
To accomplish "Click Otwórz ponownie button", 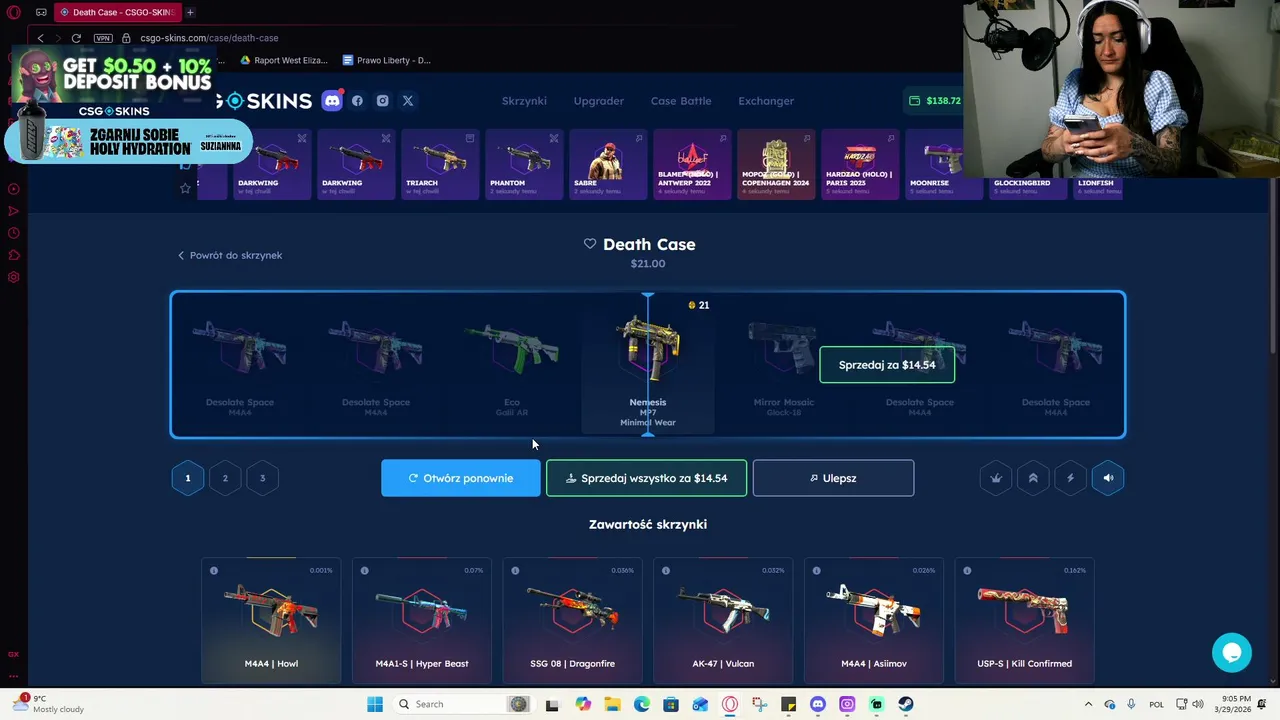I will (x=461, y=478).
